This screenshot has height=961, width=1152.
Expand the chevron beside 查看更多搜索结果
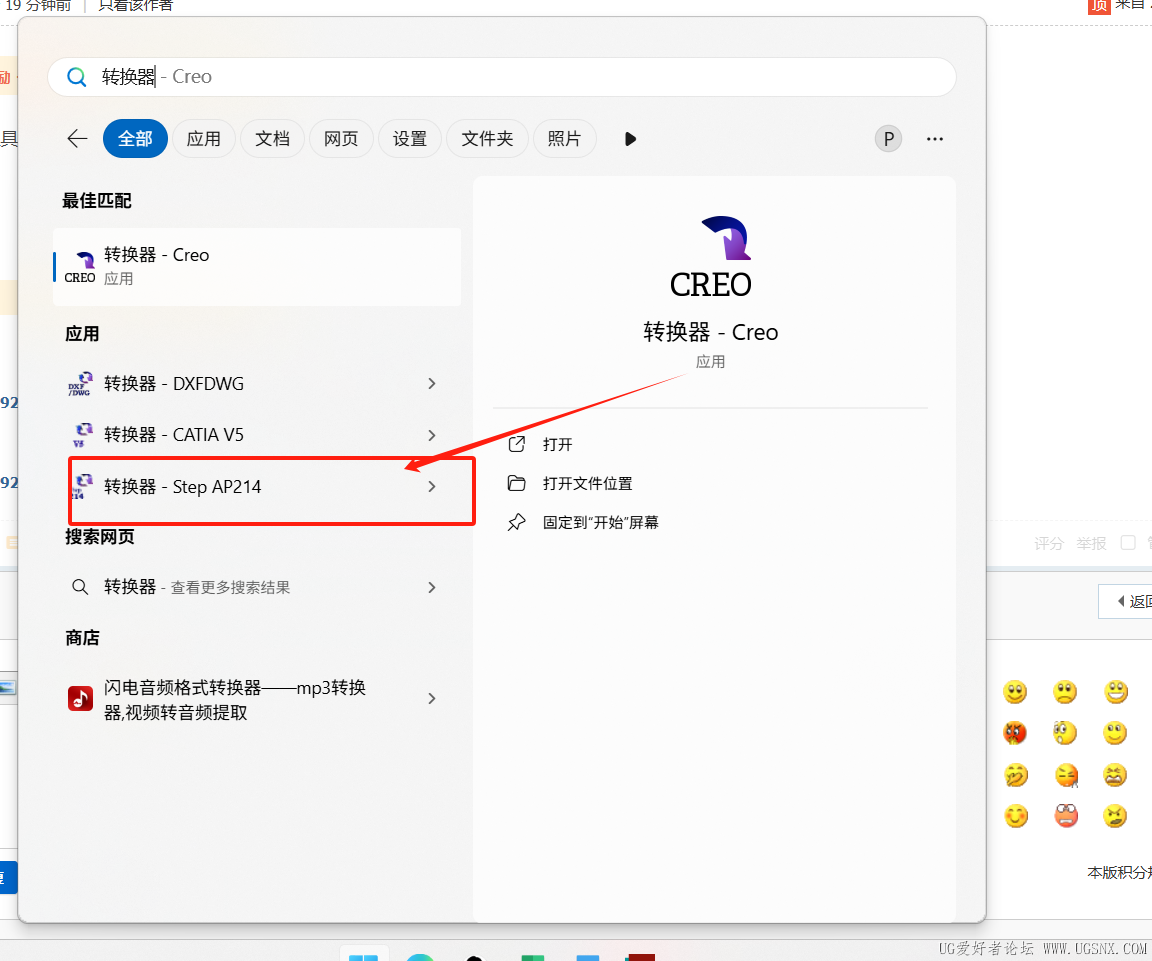tap(431, 587)
